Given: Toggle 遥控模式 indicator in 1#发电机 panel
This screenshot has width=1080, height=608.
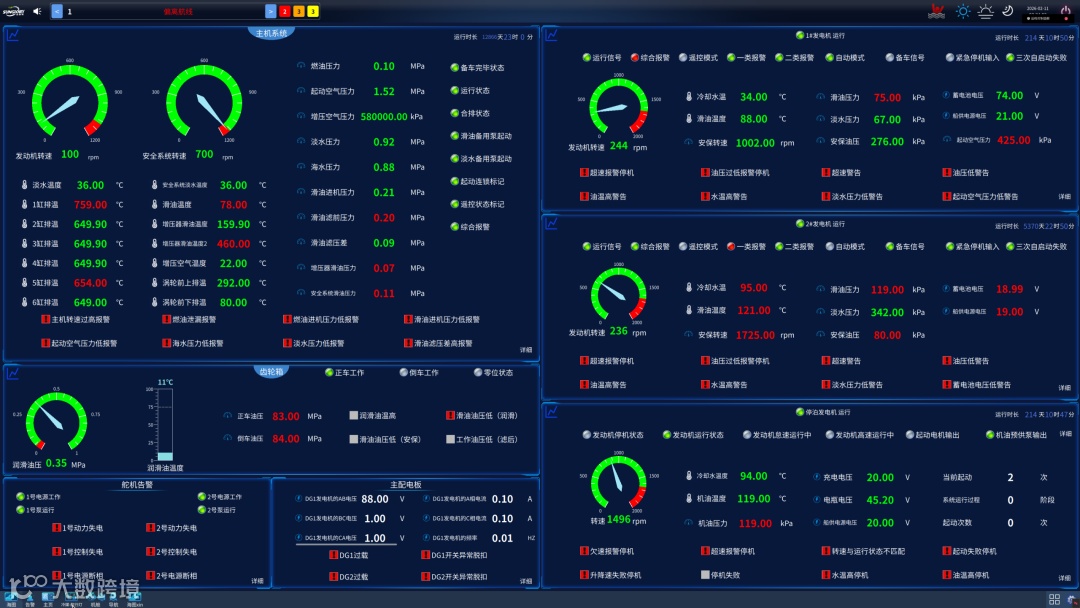Looking at the screenshot, I should pyautogui.click(x=698, y=57).
